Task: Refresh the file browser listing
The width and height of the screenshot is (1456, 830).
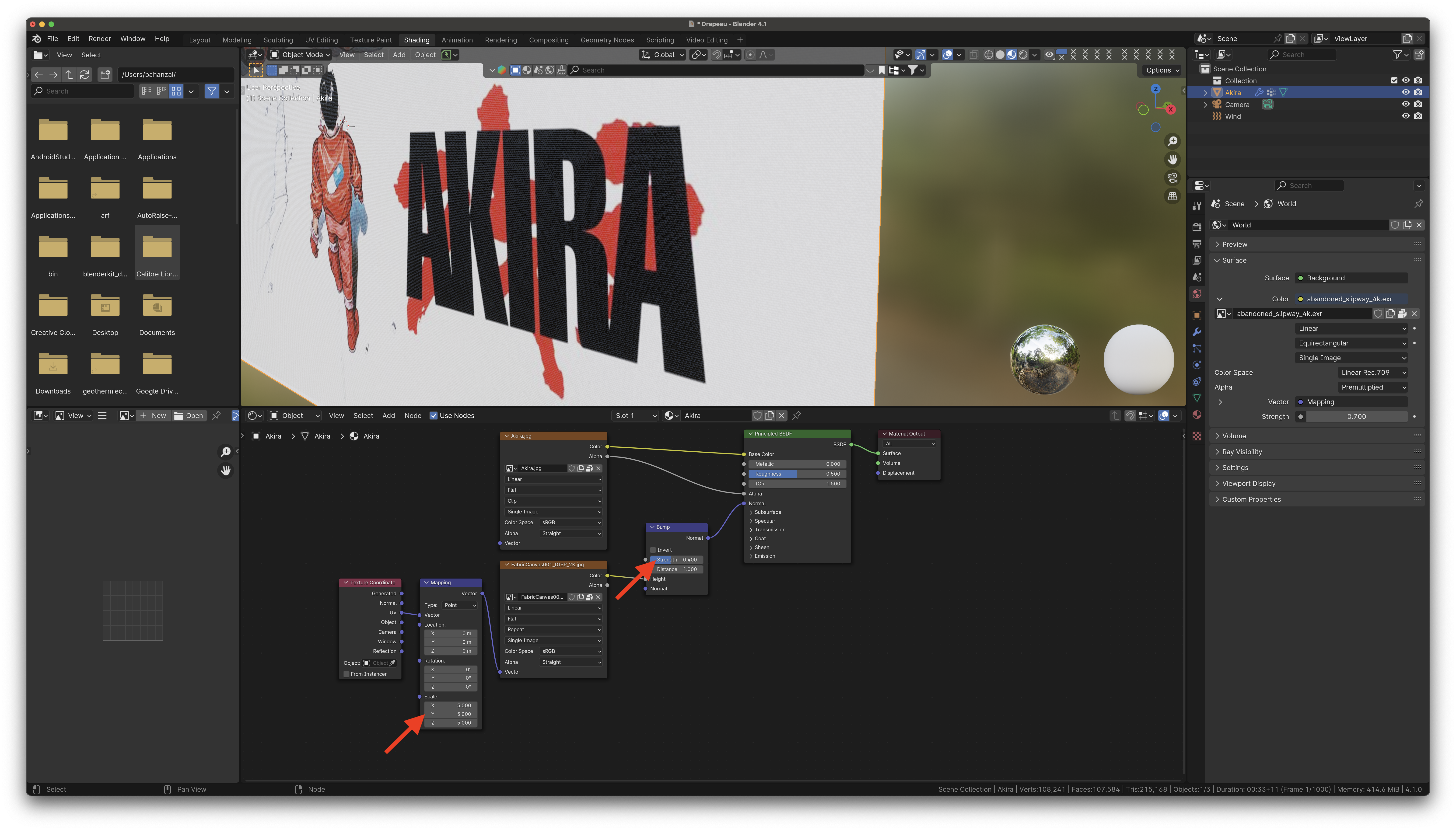Action: 84,75
